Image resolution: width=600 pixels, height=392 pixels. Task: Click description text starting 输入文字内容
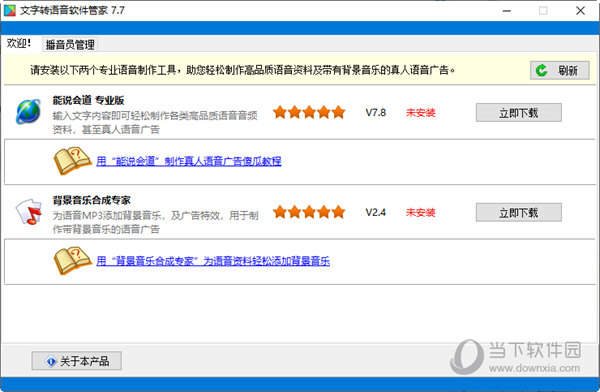pyautogui.click(x=155, y=122)
